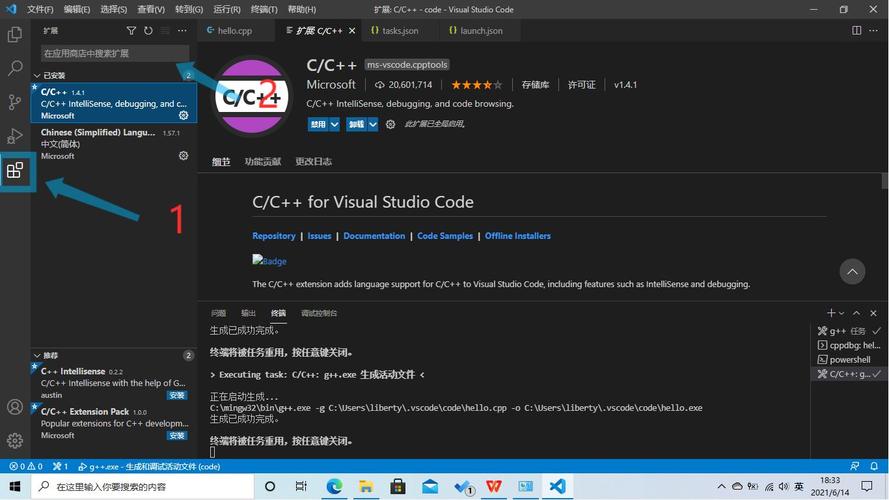Image resolution: width=889 pixels, height=500 pixels.
Task: Show hidden system tray icons
Action: pyautogui.click(x=721, y=486)
